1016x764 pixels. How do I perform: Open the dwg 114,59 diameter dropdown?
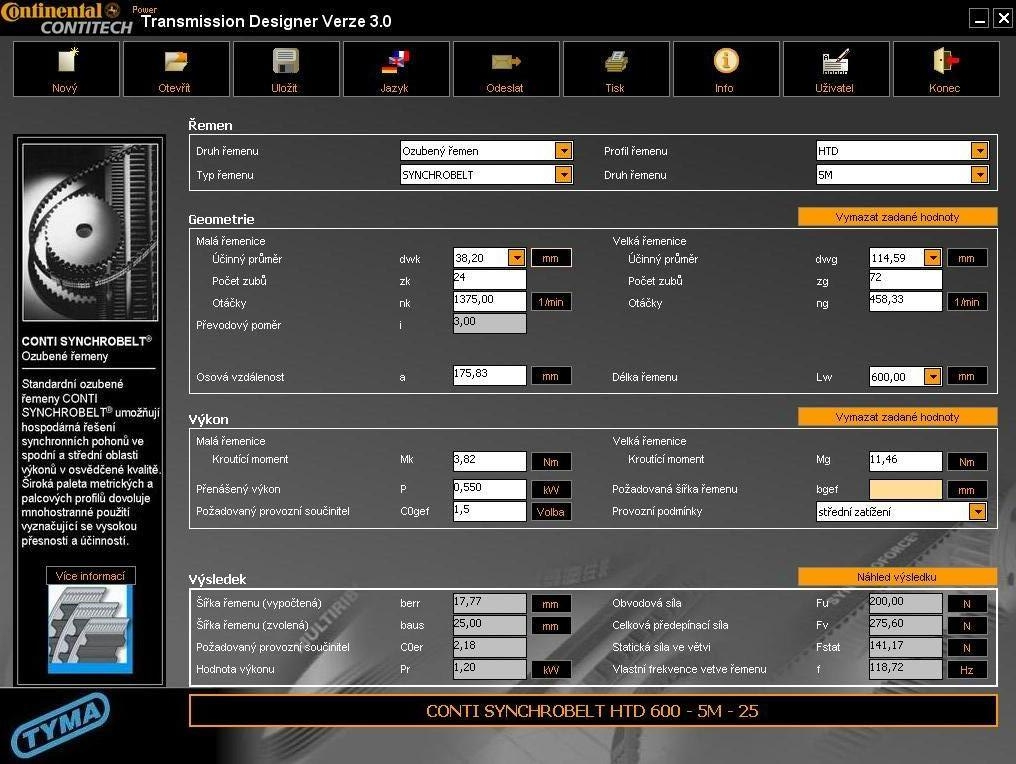(932, 258)
